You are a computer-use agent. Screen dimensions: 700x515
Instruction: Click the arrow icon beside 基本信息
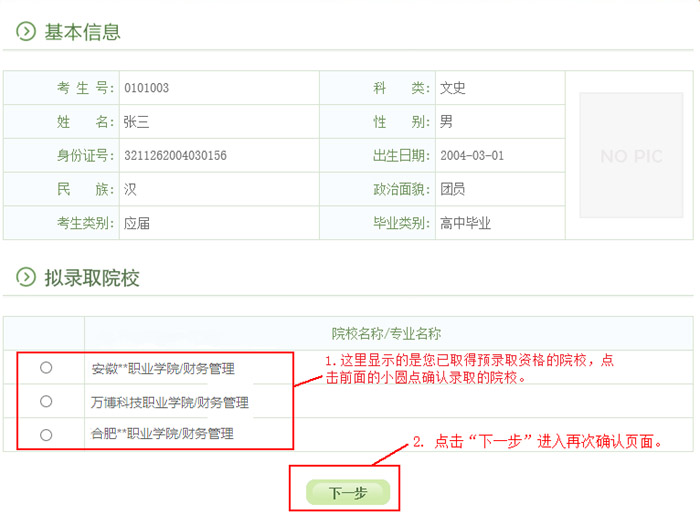point(26,32)
